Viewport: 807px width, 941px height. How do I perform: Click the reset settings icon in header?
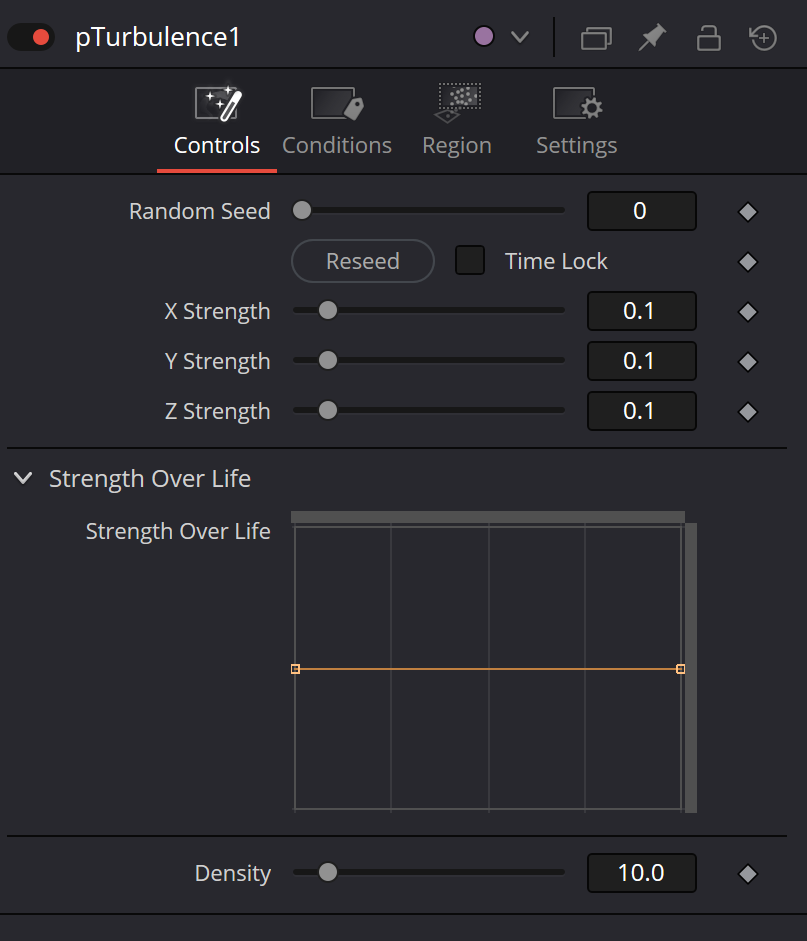[763, 37]
